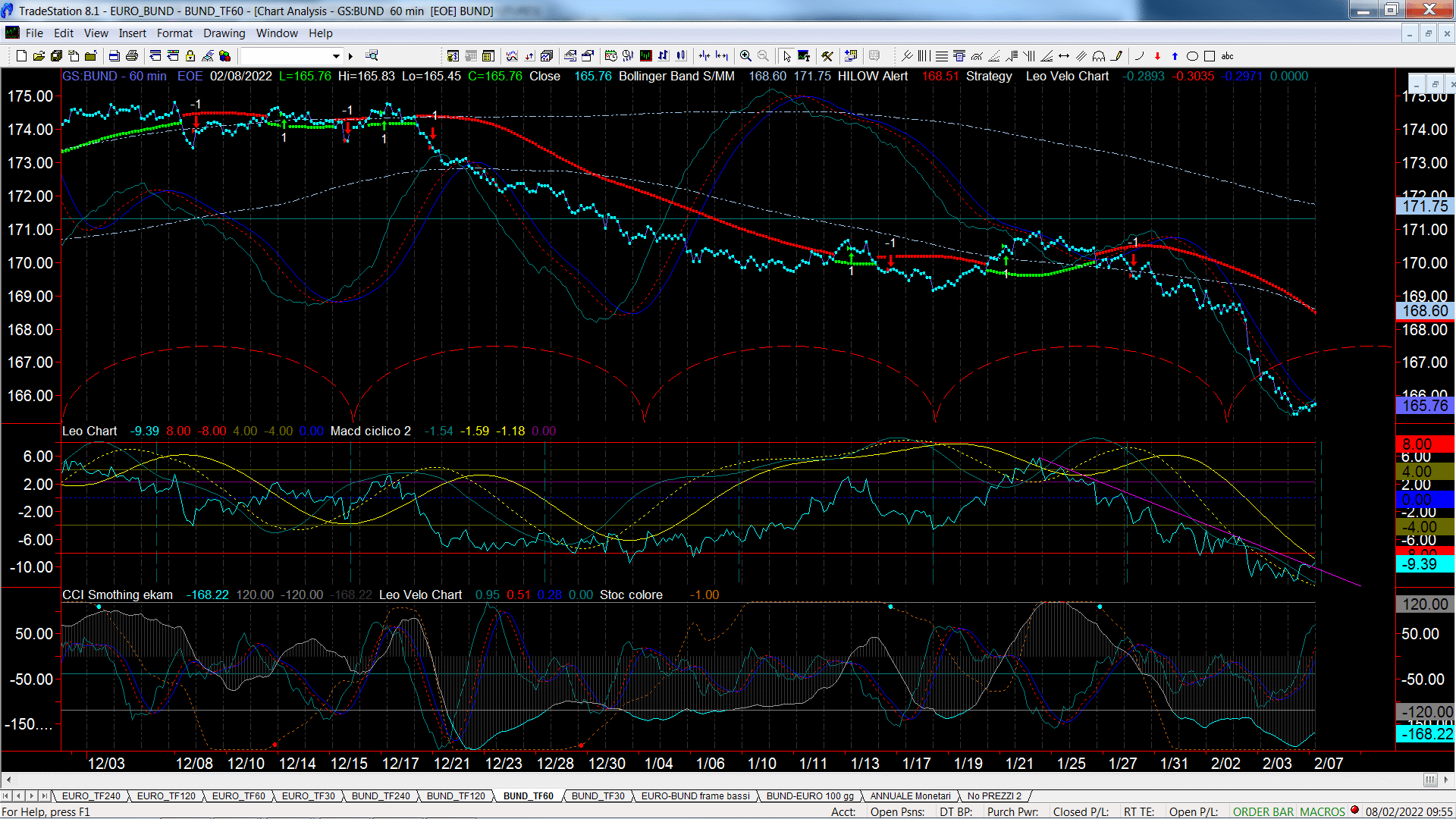Select the Andrews pitchfork drawing tool
1456x819 pixels.
pos(907,56)
